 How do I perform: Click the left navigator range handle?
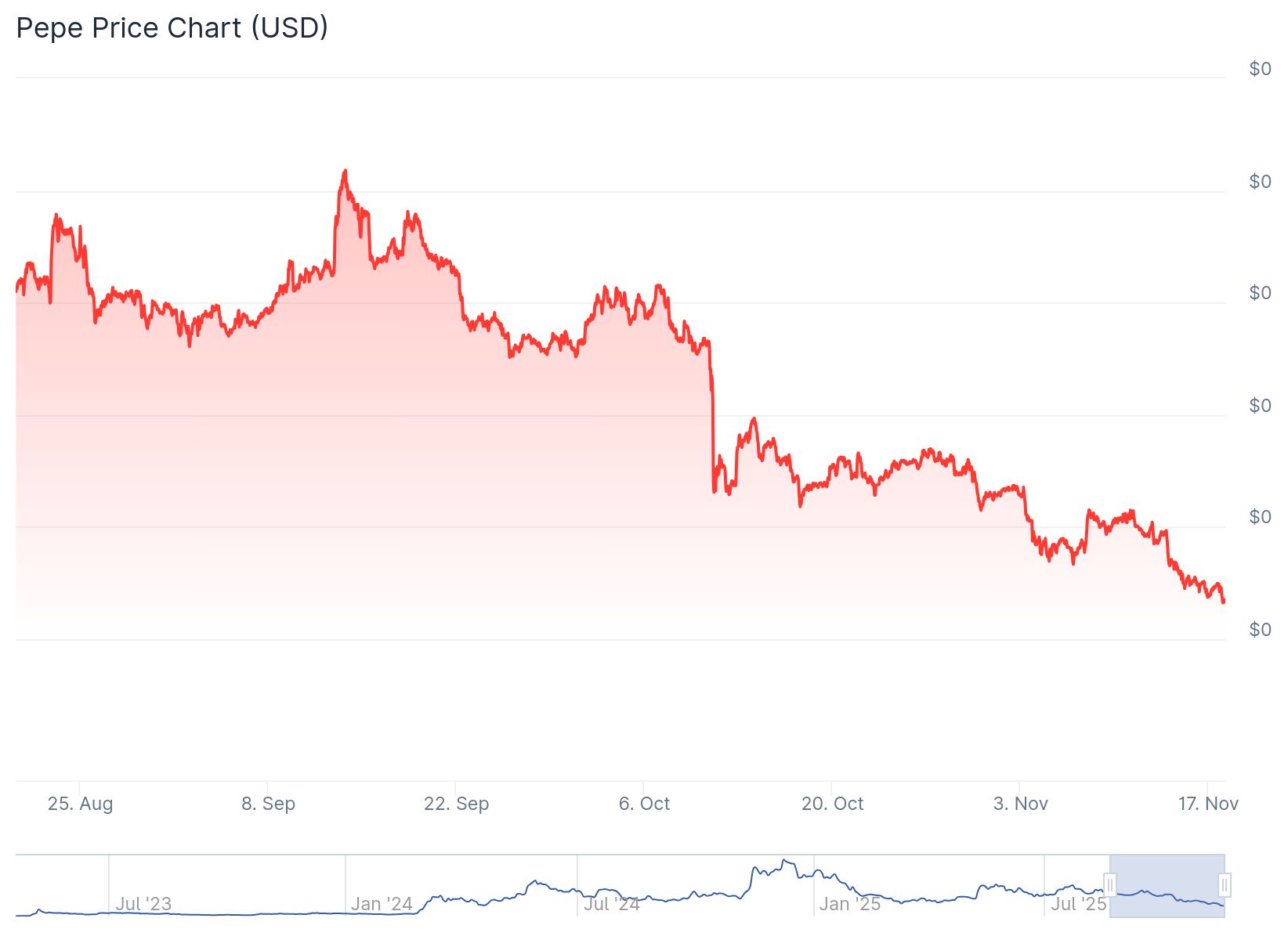point(1109,885)
